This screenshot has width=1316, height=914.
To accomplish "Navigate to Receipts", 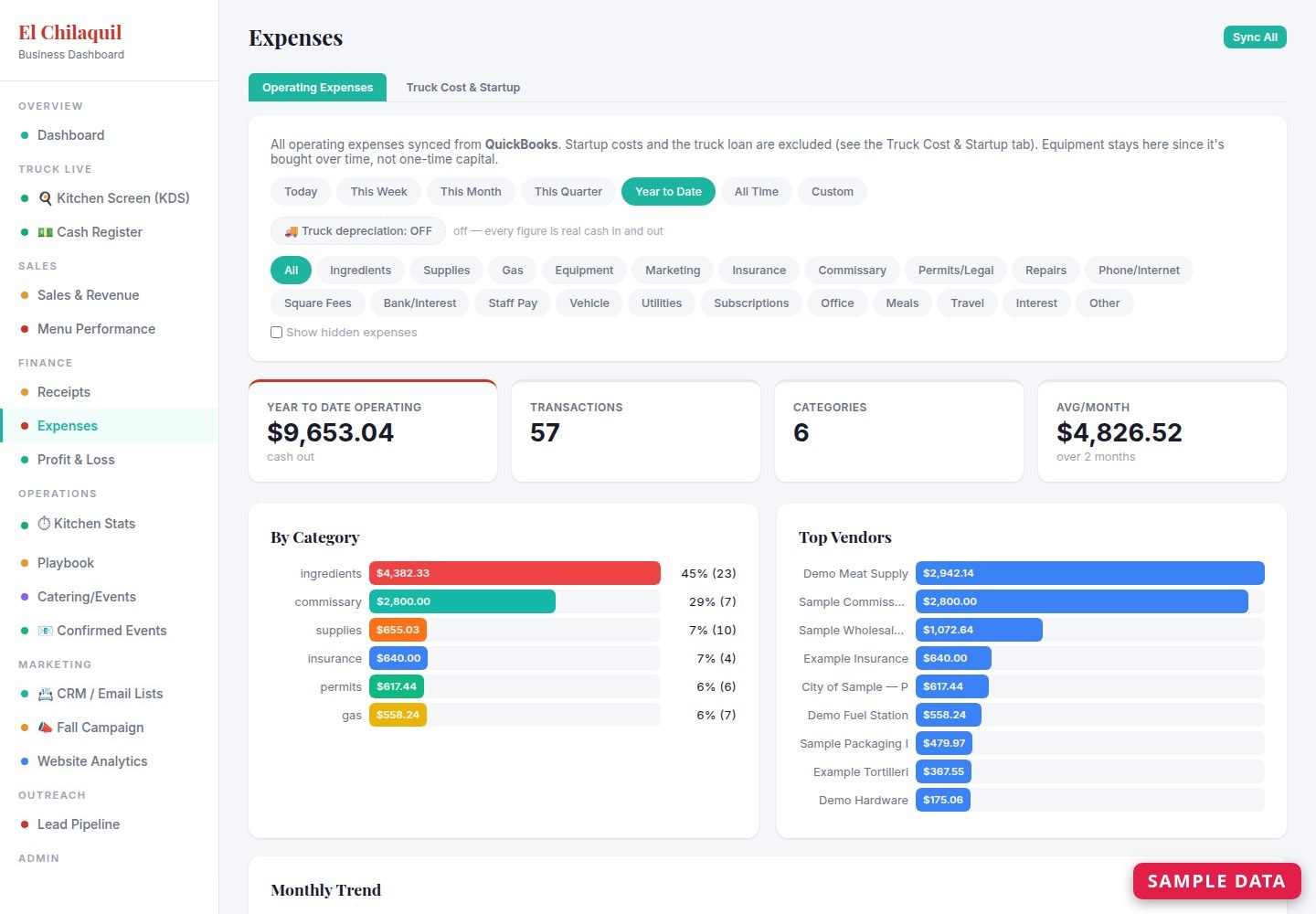I will 109,392.
